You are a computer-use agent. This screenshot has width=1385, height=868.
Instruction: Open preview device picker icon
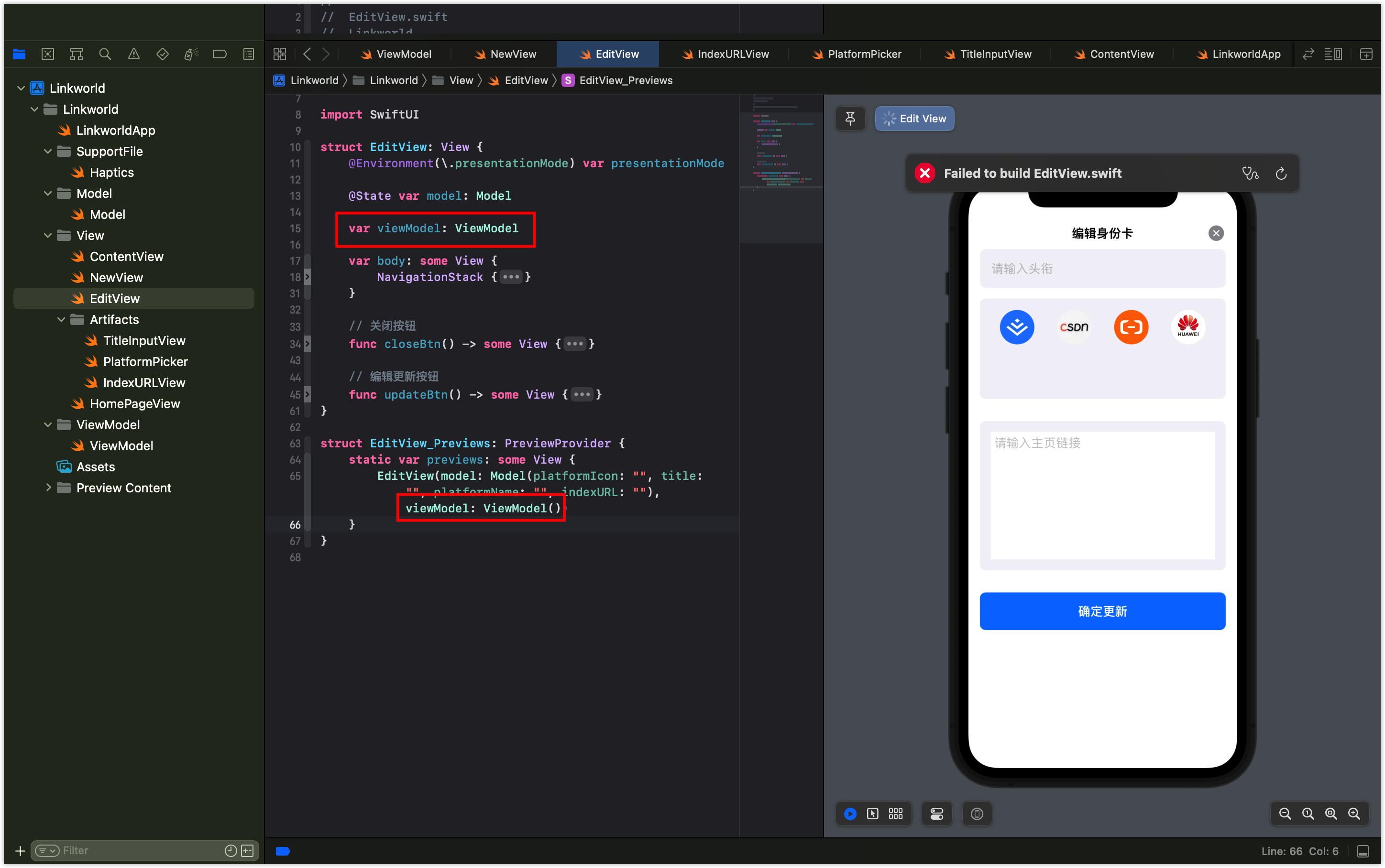pos(977,814)
